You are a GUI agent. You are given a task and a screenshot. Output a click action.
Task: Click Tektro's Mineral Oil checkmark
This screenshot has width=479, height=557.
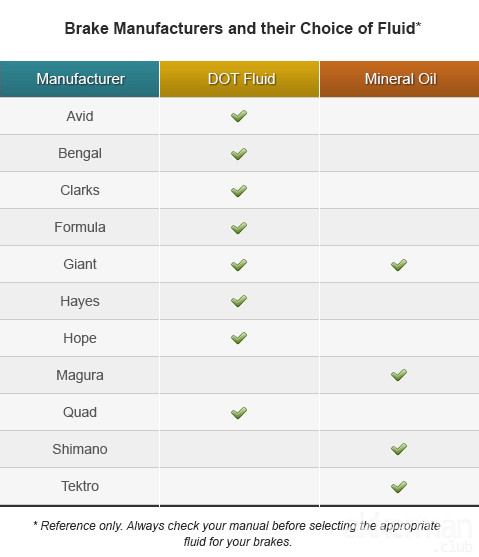tap(399, 486)
